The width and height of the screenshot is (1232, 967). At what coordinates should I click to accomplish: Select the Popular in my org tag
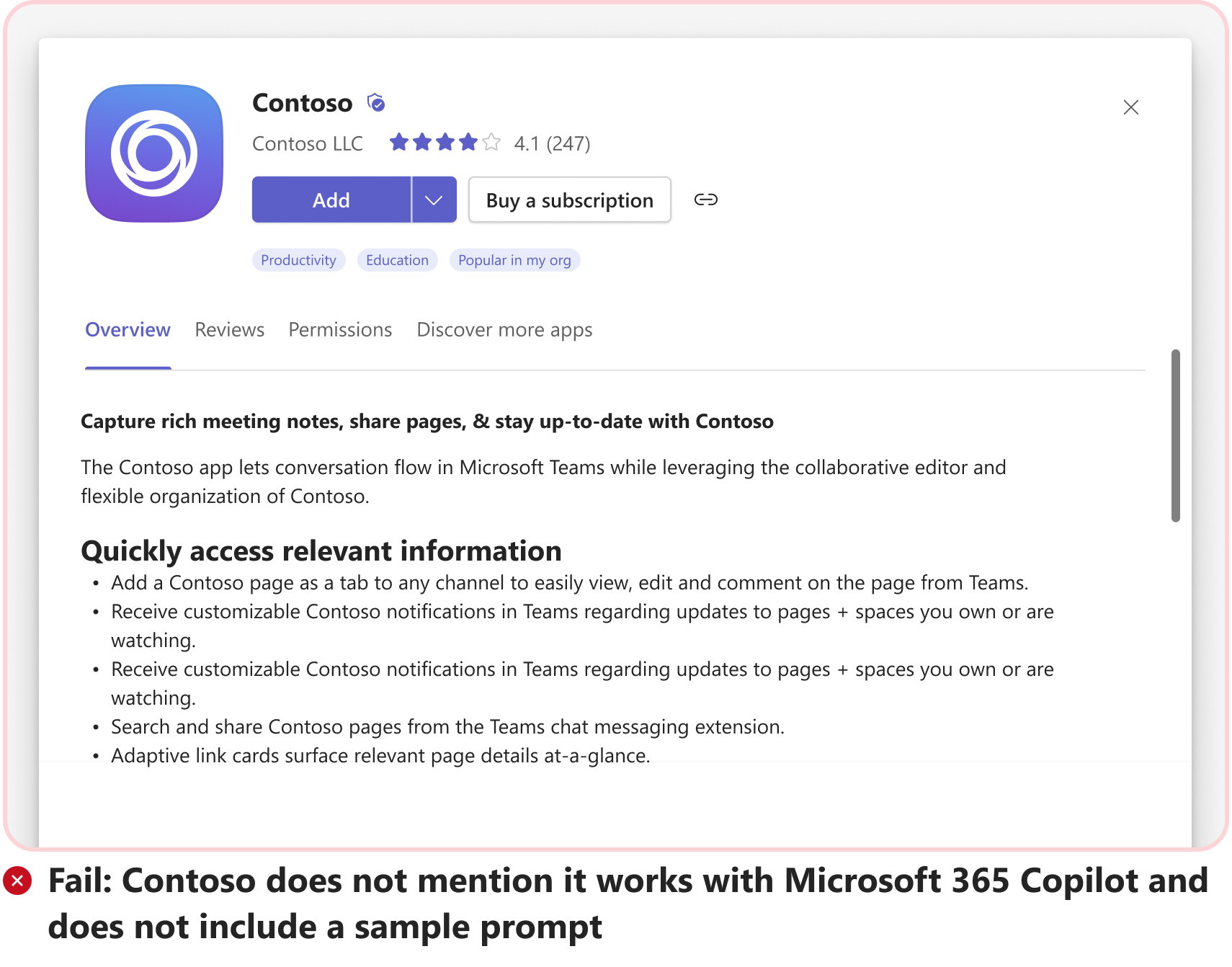coord(514,260)
